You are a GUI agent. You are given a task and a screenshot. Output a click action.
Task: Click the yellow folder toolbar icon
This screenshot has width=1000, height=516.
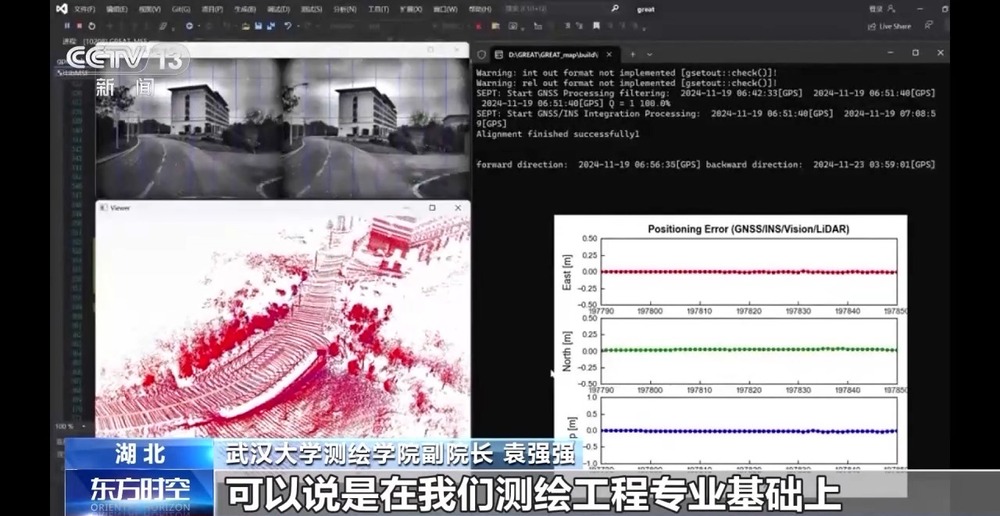[x=496, y=26]
